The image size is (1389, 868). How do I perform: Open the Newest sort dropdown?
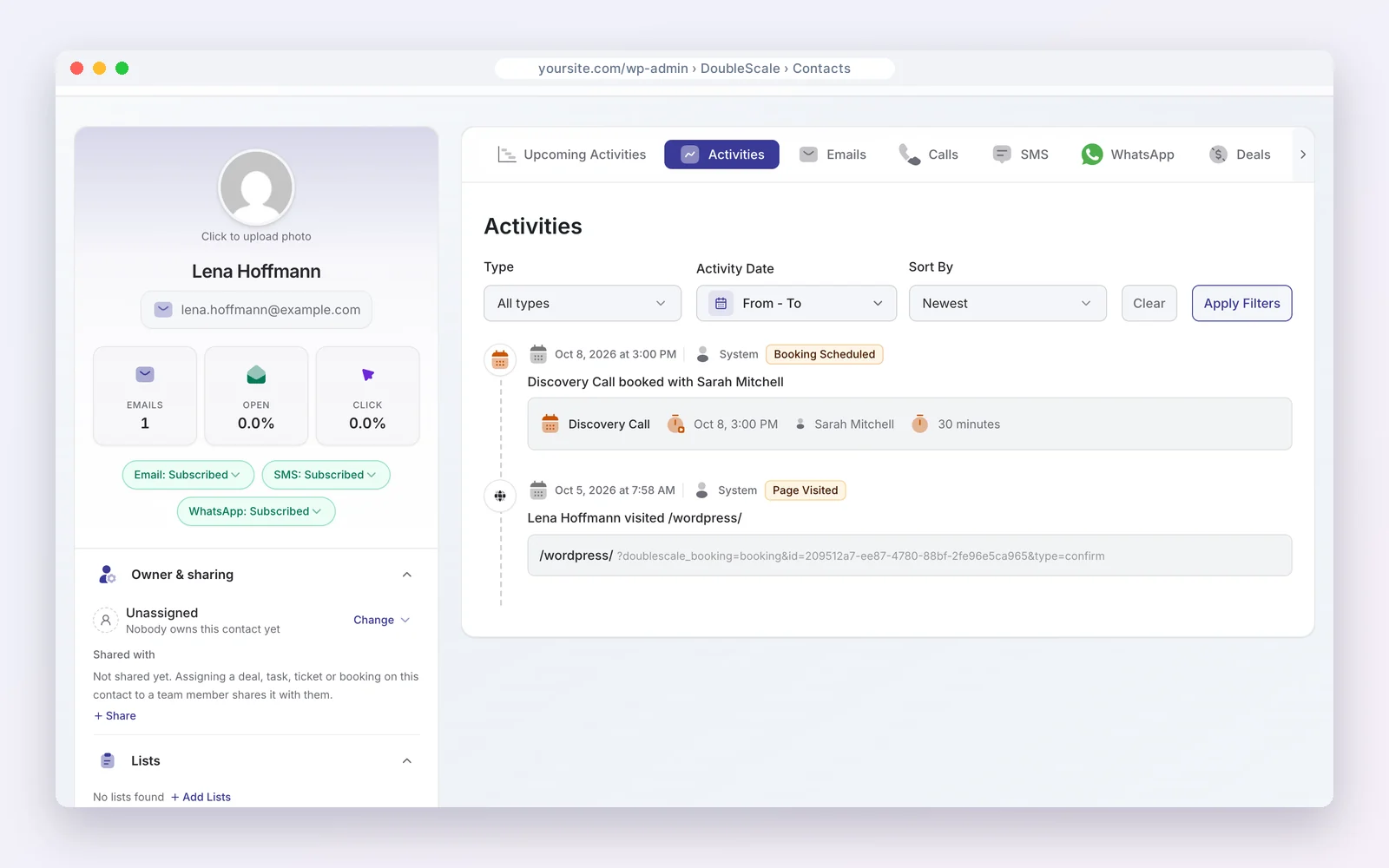coord(1007,304)
